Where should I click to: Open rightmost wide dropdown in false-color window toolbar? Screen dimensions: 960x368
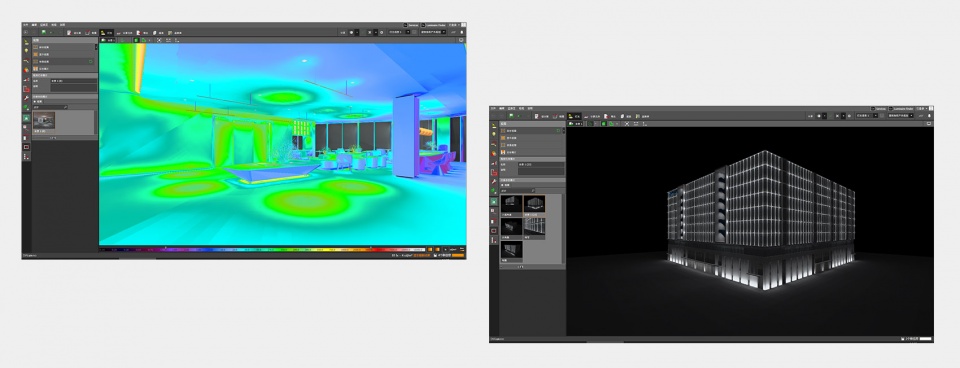(x=433, y=32)
